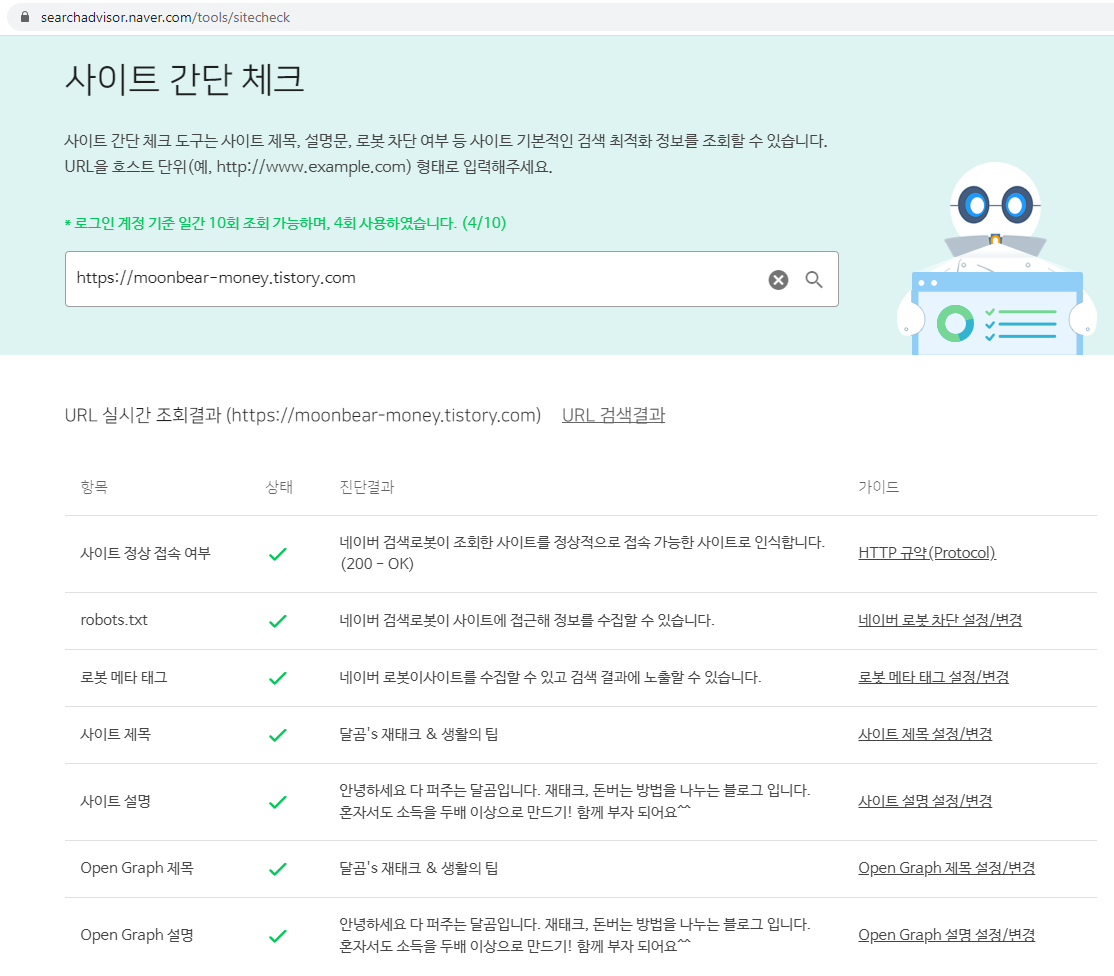This screenshot has height=976, width=1114.
Task: Click the Open Graph 설명 row label
Action: 136,935
